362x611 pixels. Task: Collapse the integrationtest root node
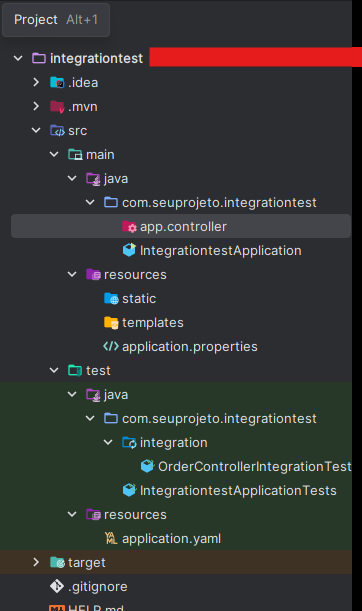point(18,58)
